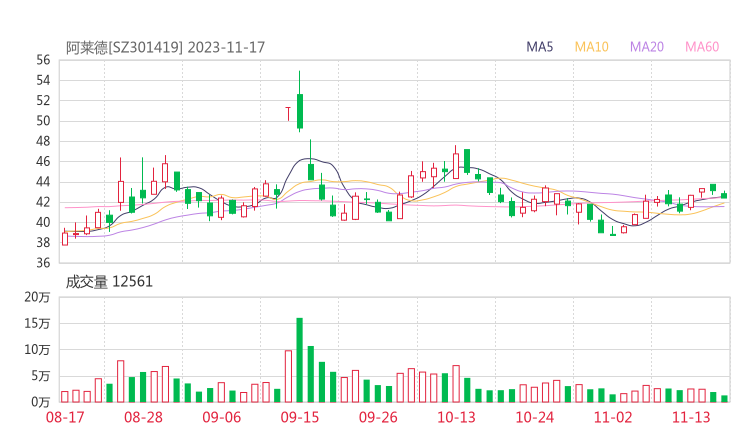Select the 08-17 date on the axis
The height and width of the screenshot is (440, 740).
pos(65,417)
